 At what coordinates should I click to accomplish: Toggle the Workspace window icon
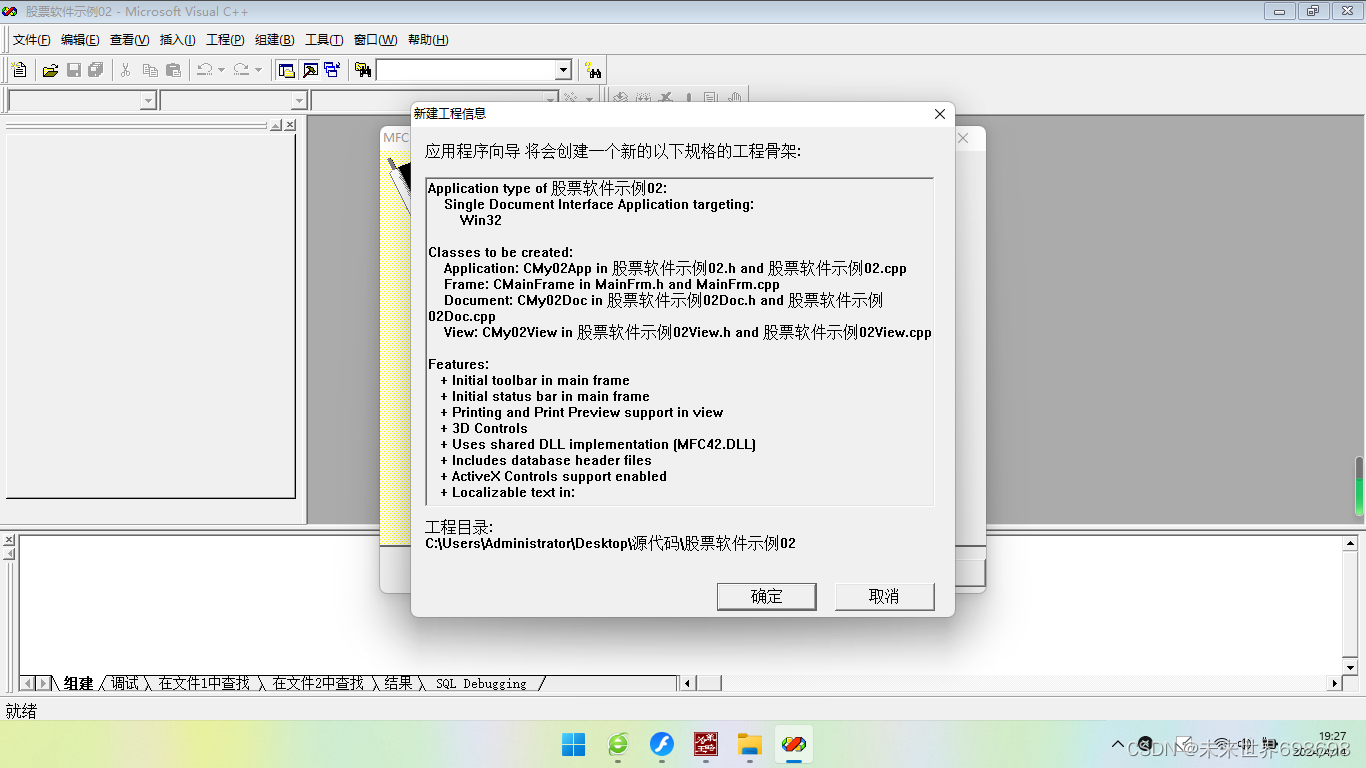(x=287, y=70)
